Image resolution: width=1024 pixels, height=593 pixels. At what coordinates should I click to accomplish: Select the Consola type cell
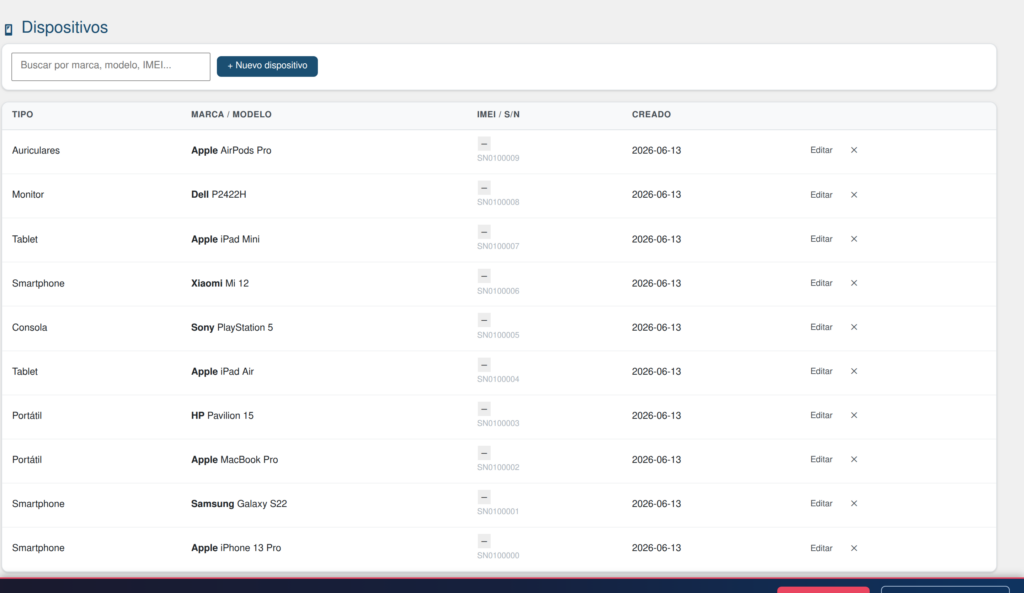click(29, 327)
